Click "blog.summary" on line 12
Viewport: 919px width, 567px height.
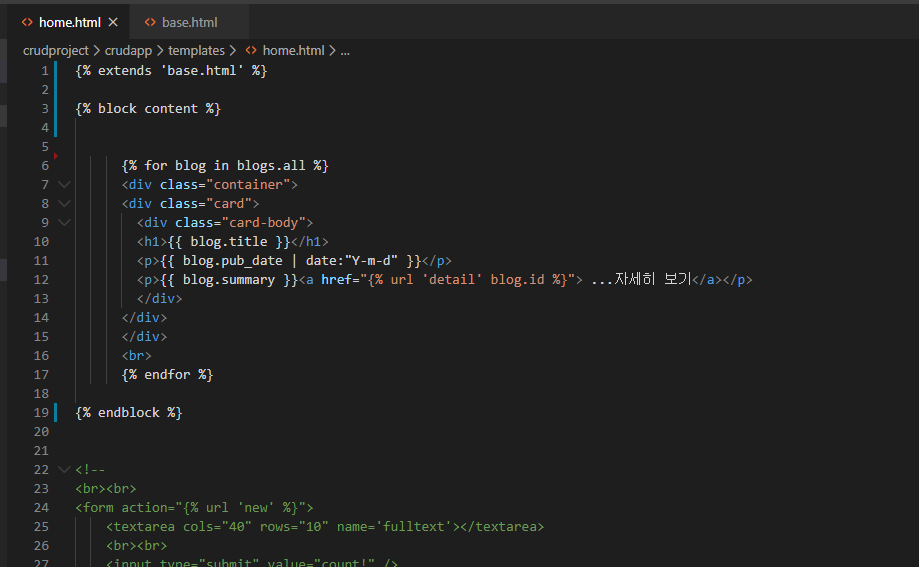229,280
